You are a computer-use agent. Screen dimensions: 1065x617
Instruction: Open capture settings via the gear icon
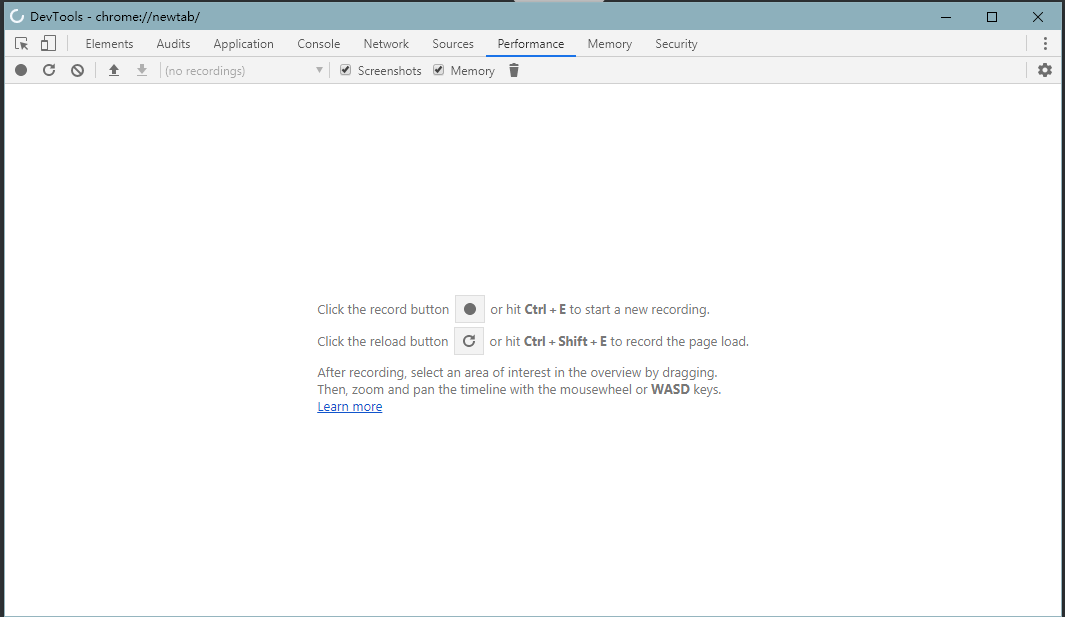click(x=1045, y=71)
